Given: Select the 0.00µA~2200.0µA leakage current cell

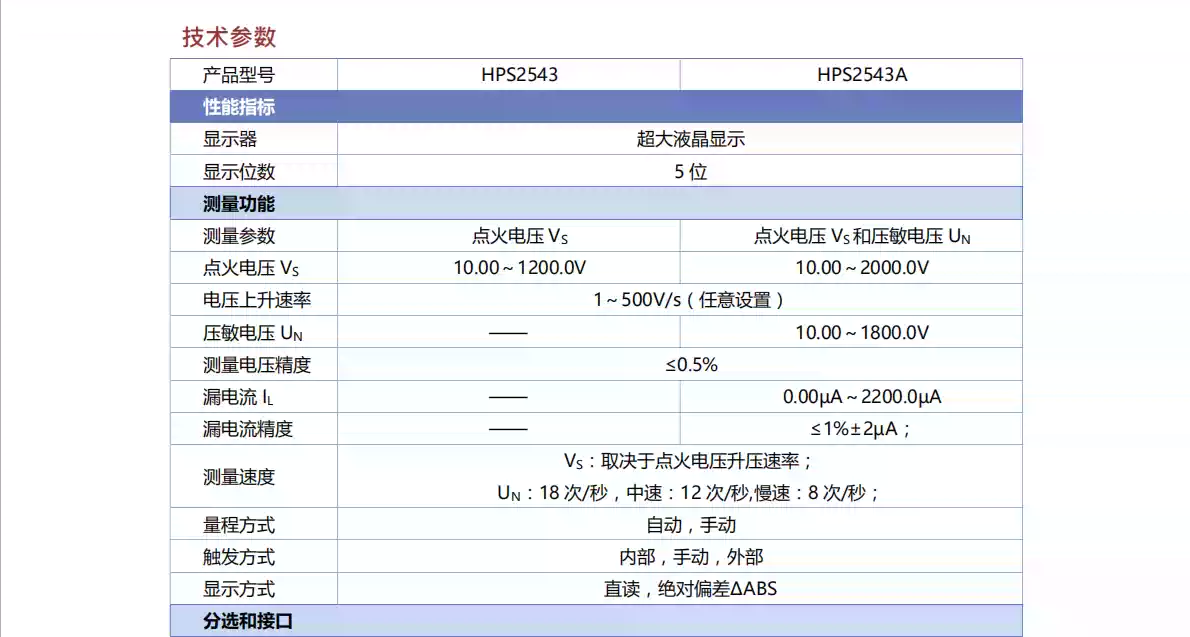Looking at the screenshot, I should 861,397.
